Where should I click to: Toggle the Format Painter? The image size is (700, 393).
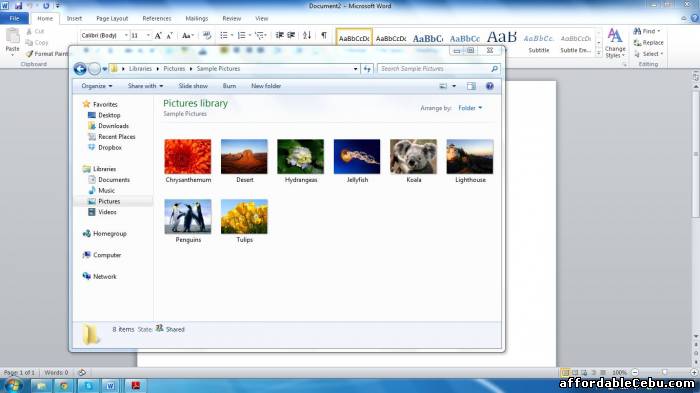click(47, 54)
